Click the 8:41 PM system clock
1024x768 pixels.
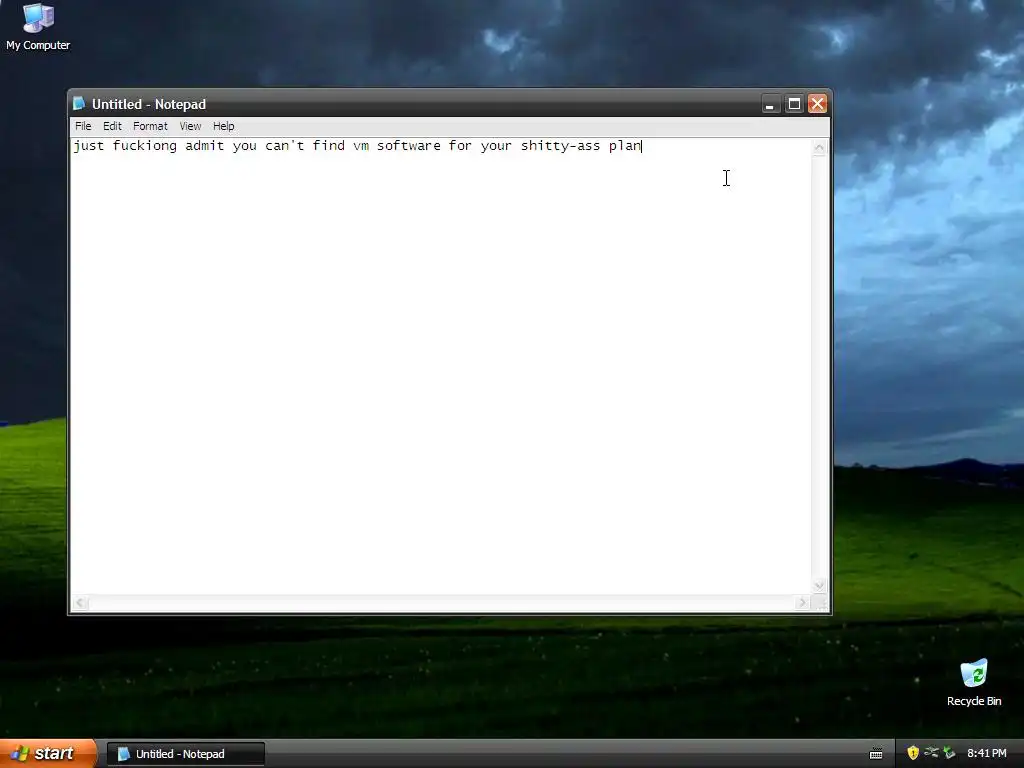tap(987, 754)
